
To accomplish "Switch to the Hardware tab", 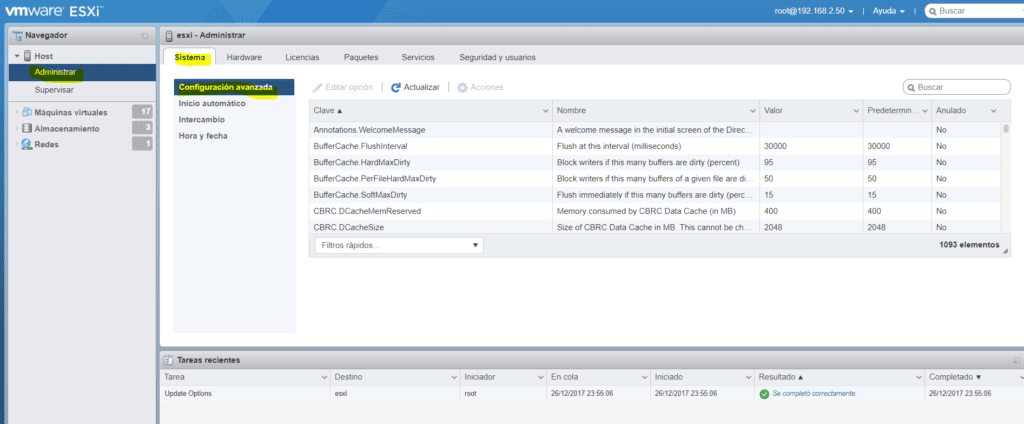I will (244, 57).
